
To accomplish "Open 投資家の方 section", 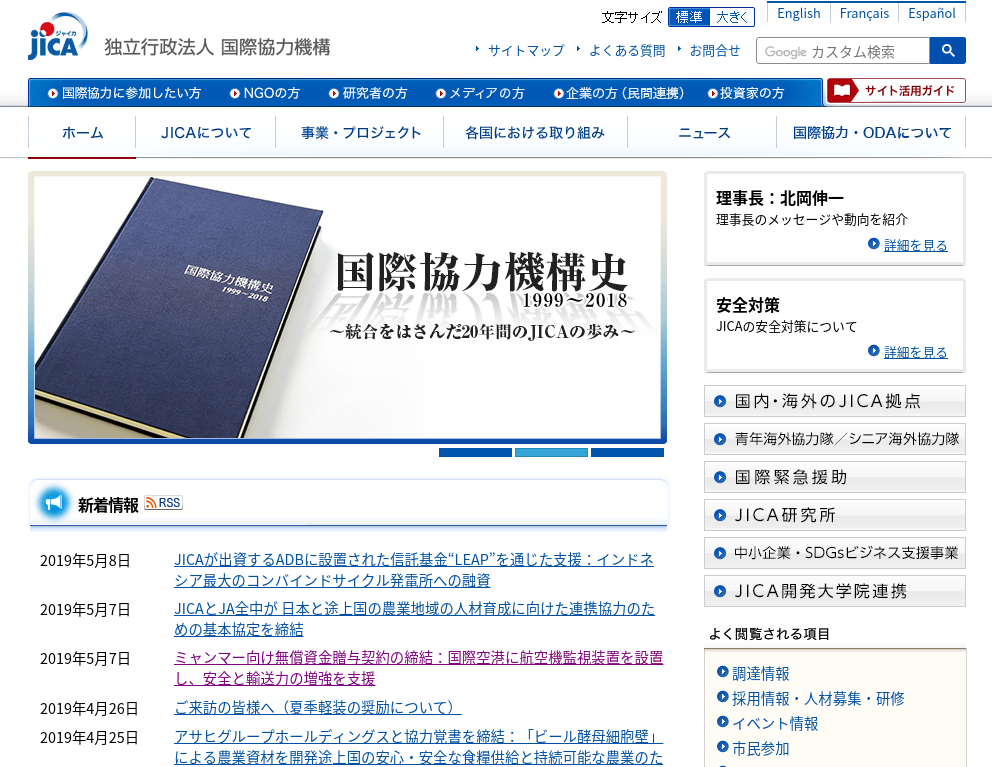I will 746,93.
